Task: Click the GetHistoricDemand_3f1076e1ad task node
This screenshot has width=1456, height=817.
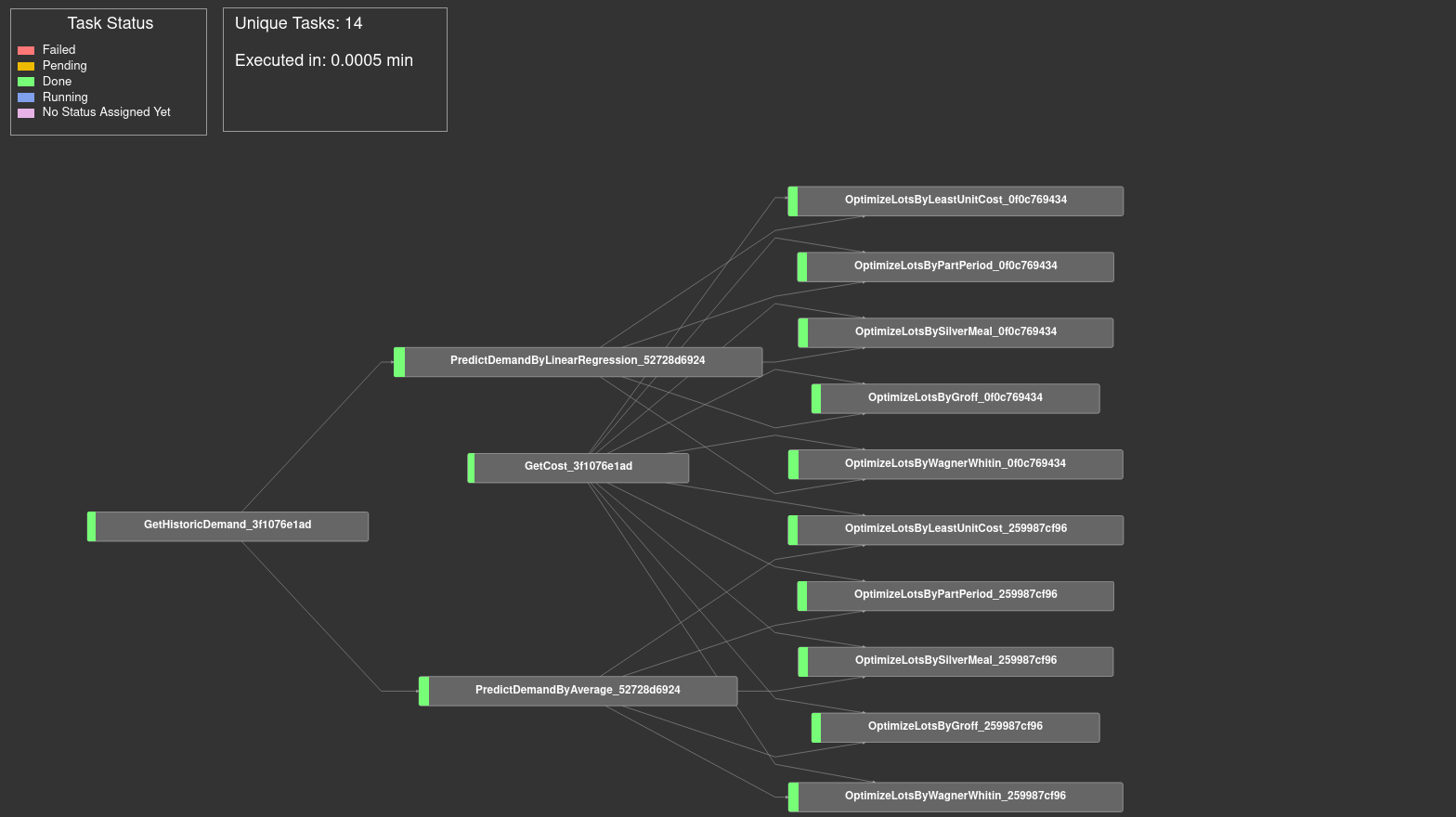Action: tap(227, 525)
